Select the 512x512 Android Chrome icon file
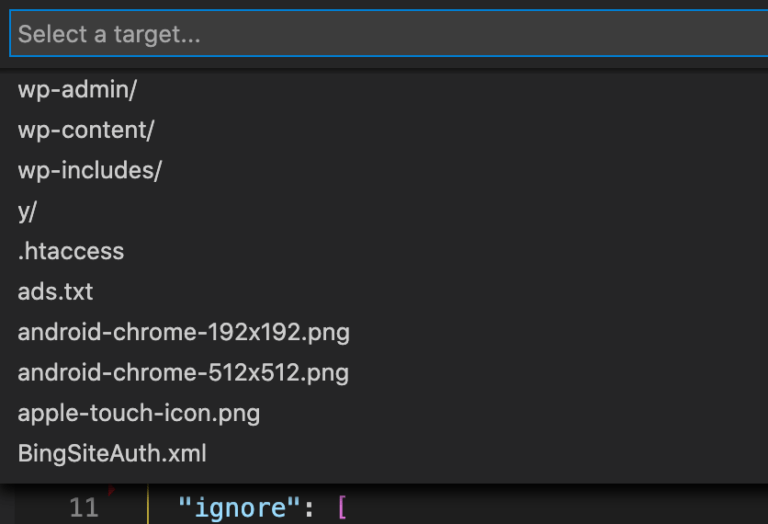Image resolution: width=768 pixels, height=524 pixels. pyautogui.click(x=184, y=373)
